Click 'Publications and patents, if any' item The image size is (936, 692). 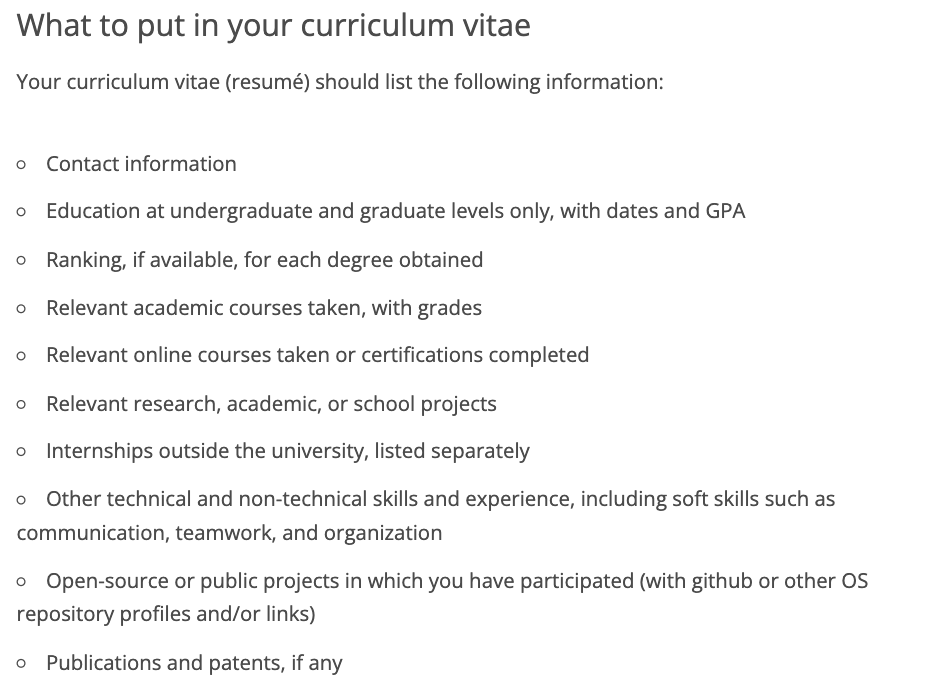194,663
